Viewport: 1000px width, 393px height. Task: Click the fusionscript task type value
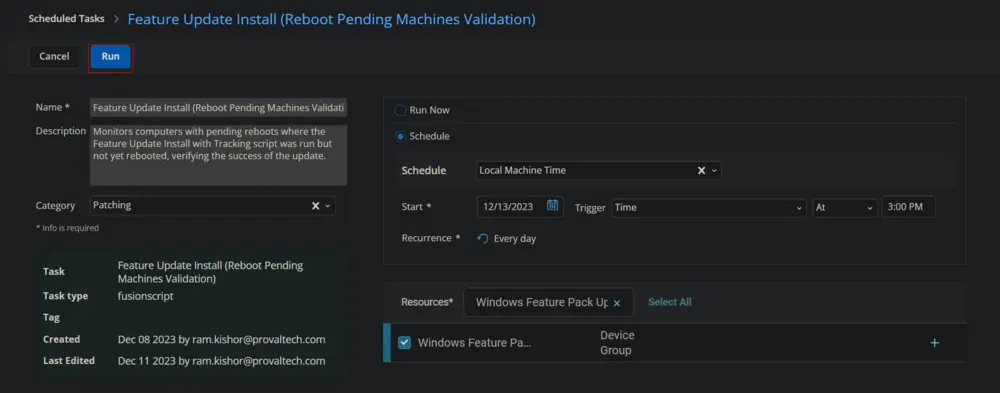(x=145, y=296)
